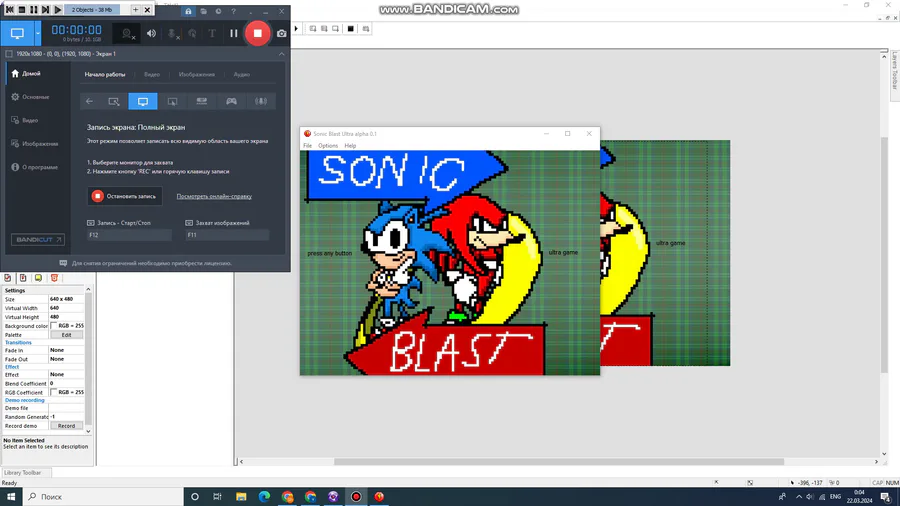
Task: Select the HDMI device recording mode
Action: point(201,102)
